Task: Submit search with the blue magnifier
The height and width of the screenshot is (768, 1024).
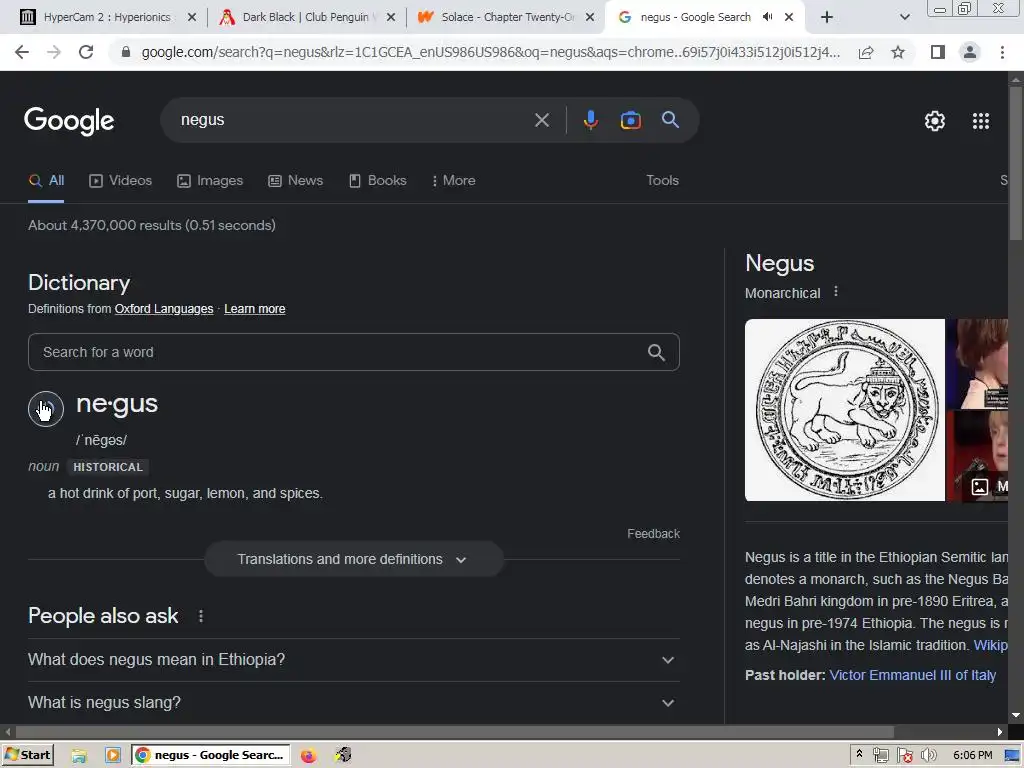Action: 671,120
